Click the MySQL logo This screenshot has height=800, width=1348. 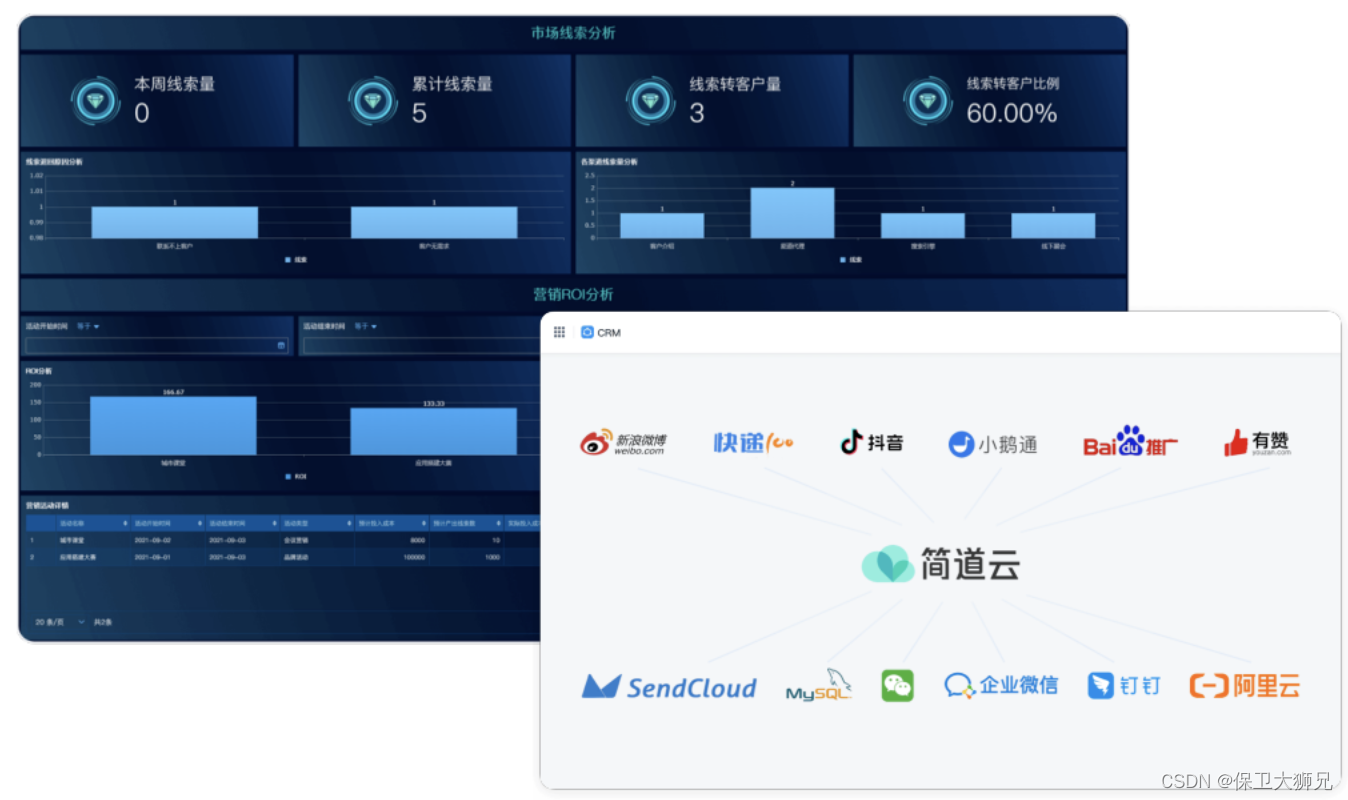(x=818, y=686)
